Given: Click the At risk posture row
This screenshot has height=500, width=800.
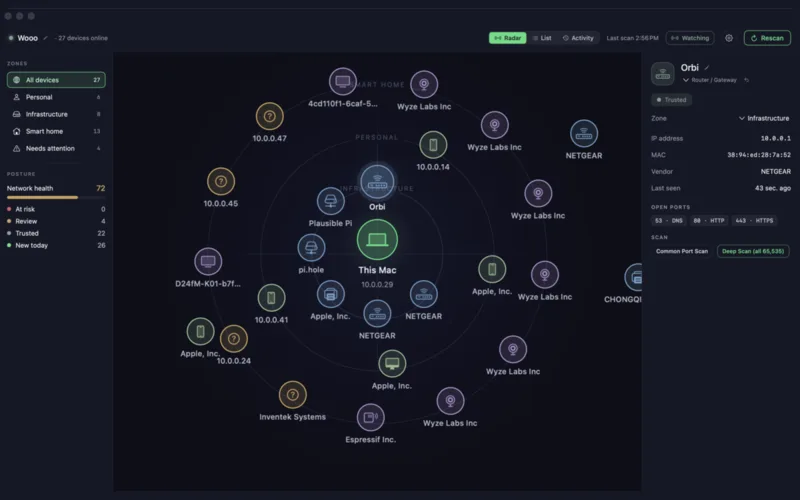Looking at the screenshot, I should [x=56, y=209].
